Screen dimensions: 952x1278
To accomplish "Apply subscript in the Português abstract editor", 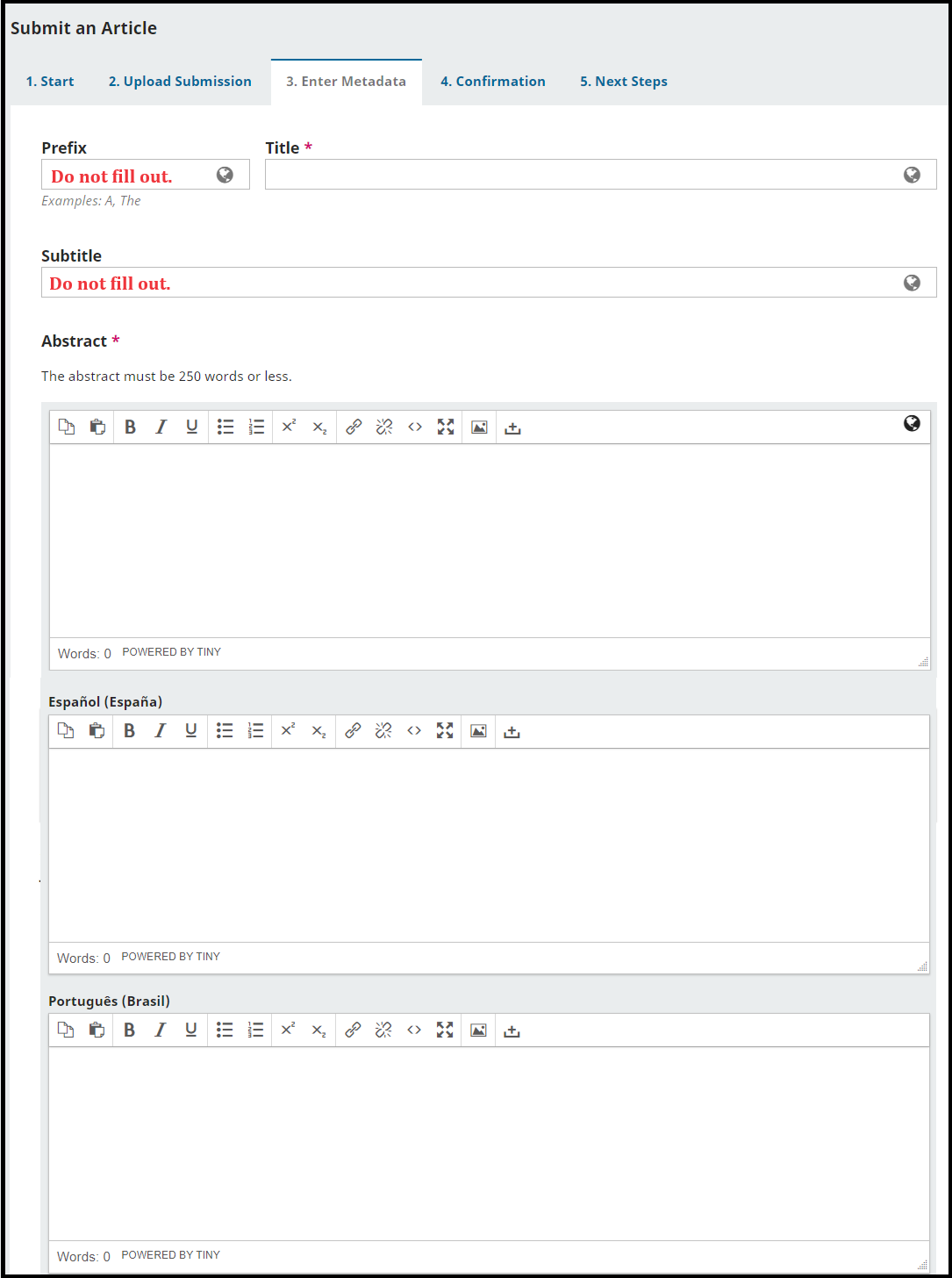I will pyautogui.click(x=319, y=1030).
